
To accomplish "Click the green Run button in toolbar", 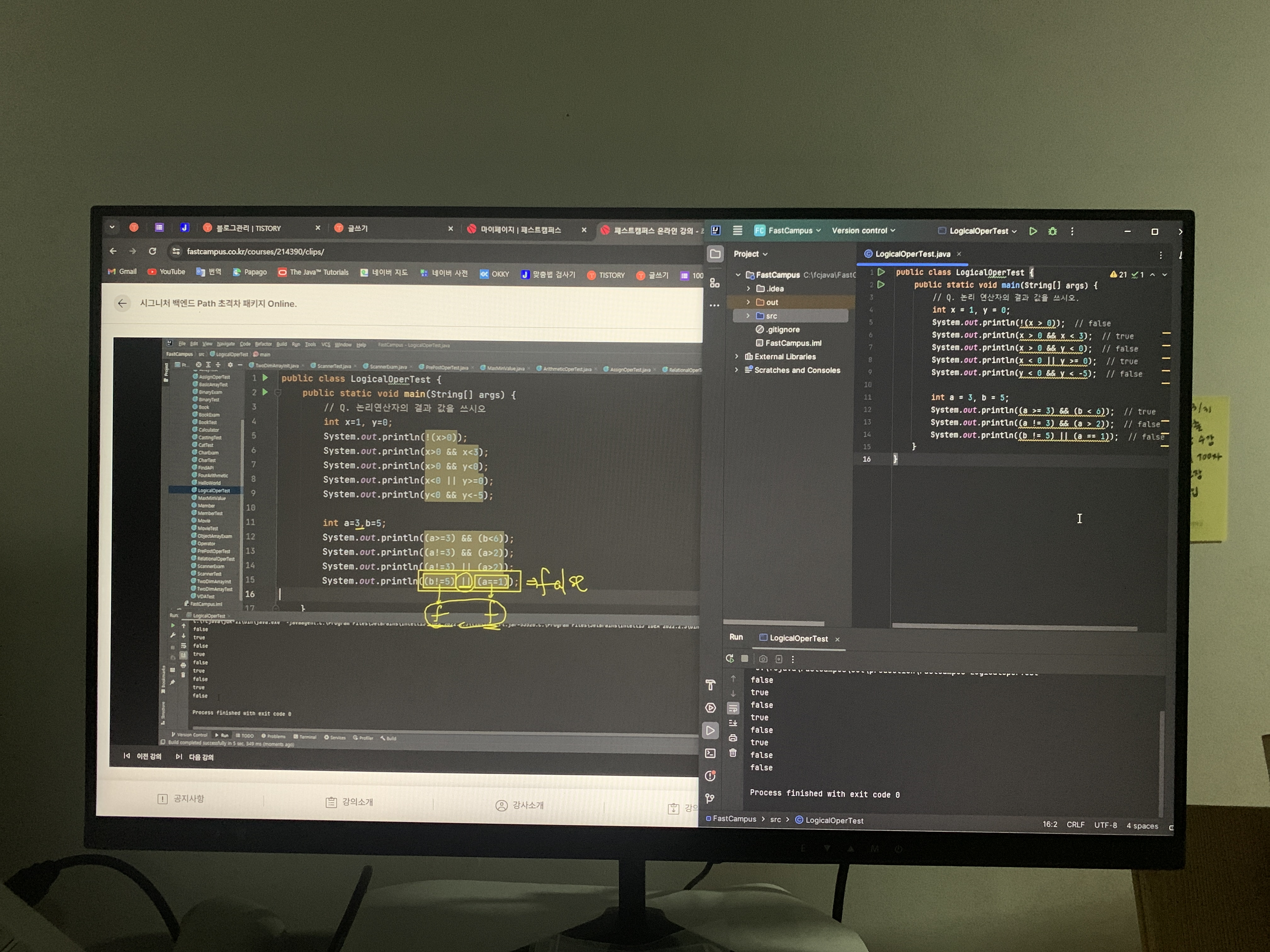I will (x=1033, y=231).
